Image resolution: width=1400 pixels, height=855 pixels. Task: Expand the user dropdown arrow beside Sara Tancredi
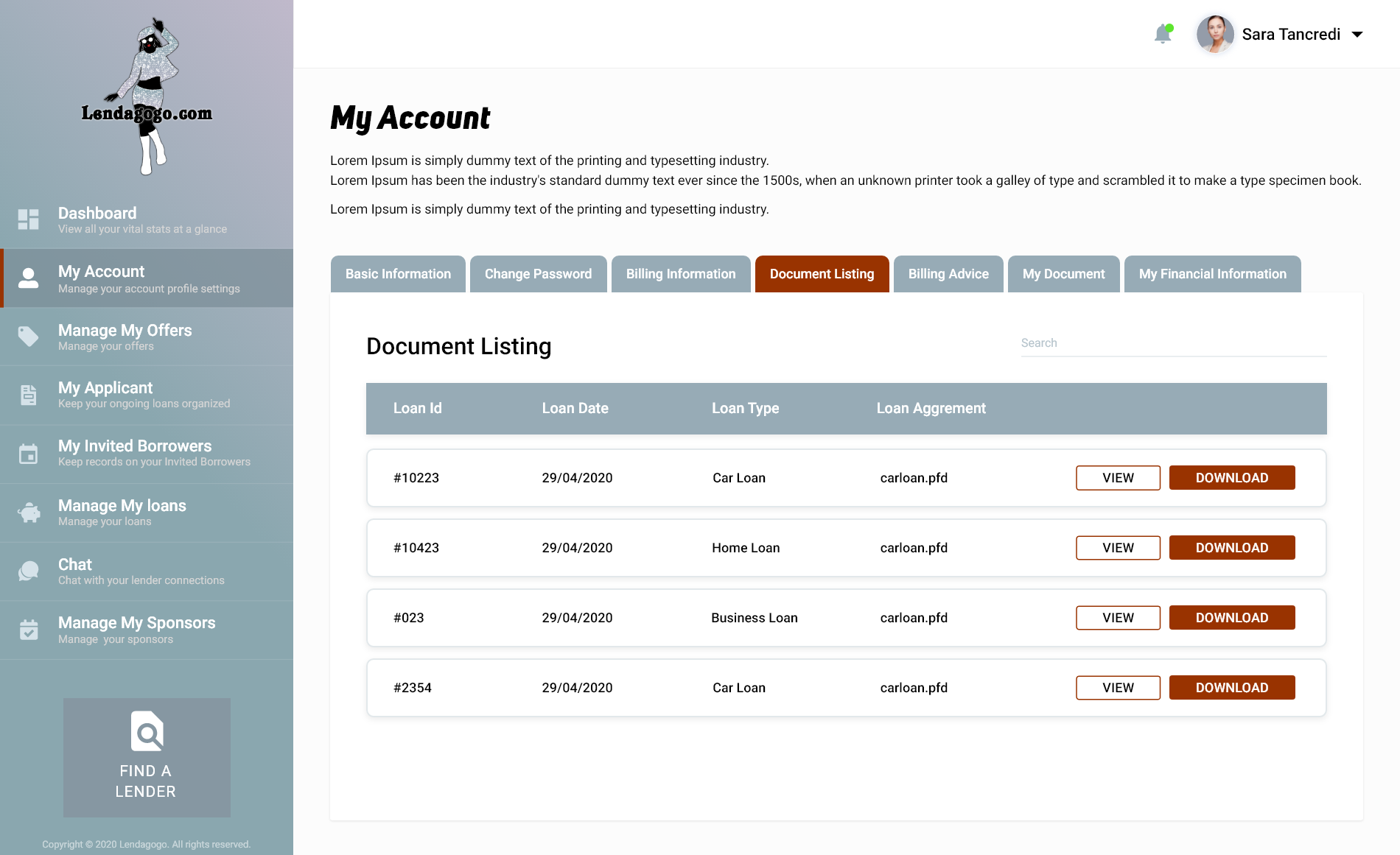coord(1357,35)
